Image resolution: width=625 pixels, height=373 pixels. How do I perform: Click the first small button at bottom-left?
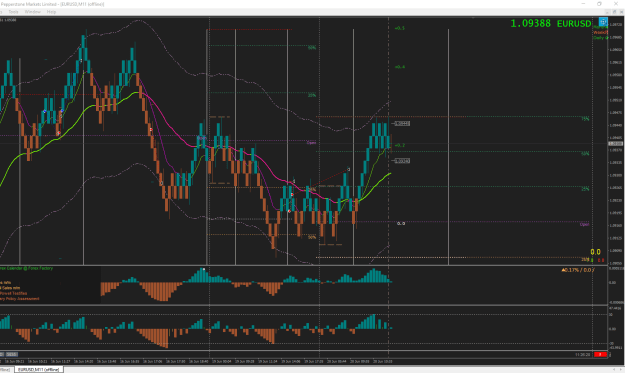click(x=2, y=354)
